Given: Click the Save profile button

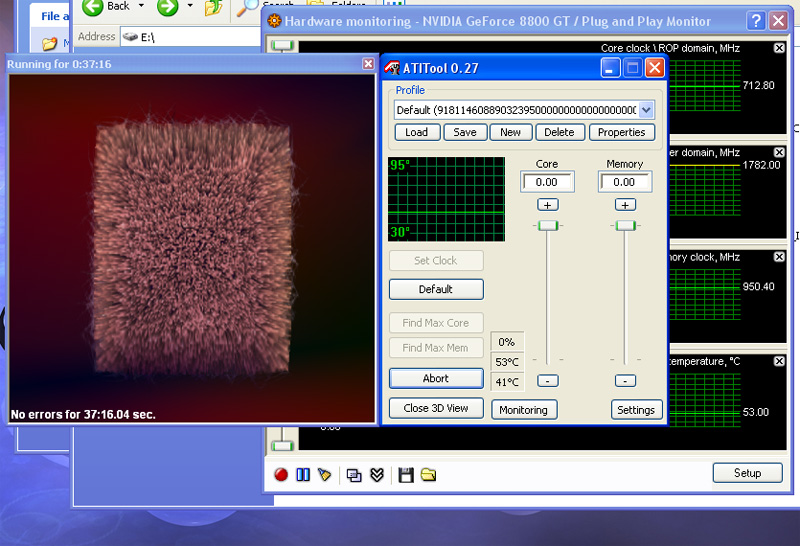Looking at the screenshot, I should [465, 132].
